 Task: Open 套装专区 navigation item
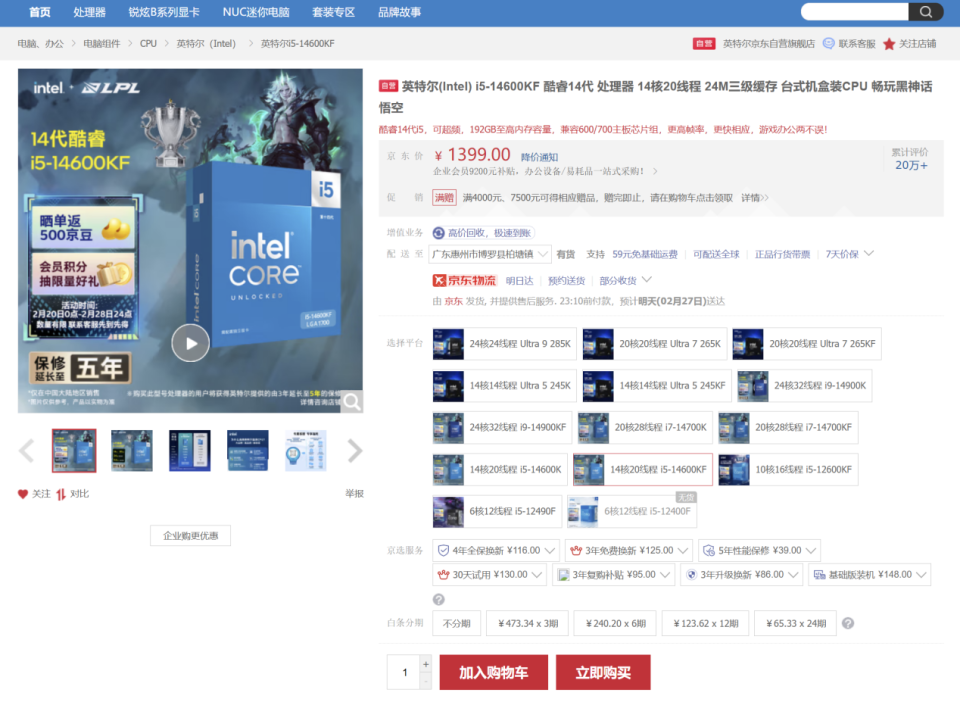334,12
